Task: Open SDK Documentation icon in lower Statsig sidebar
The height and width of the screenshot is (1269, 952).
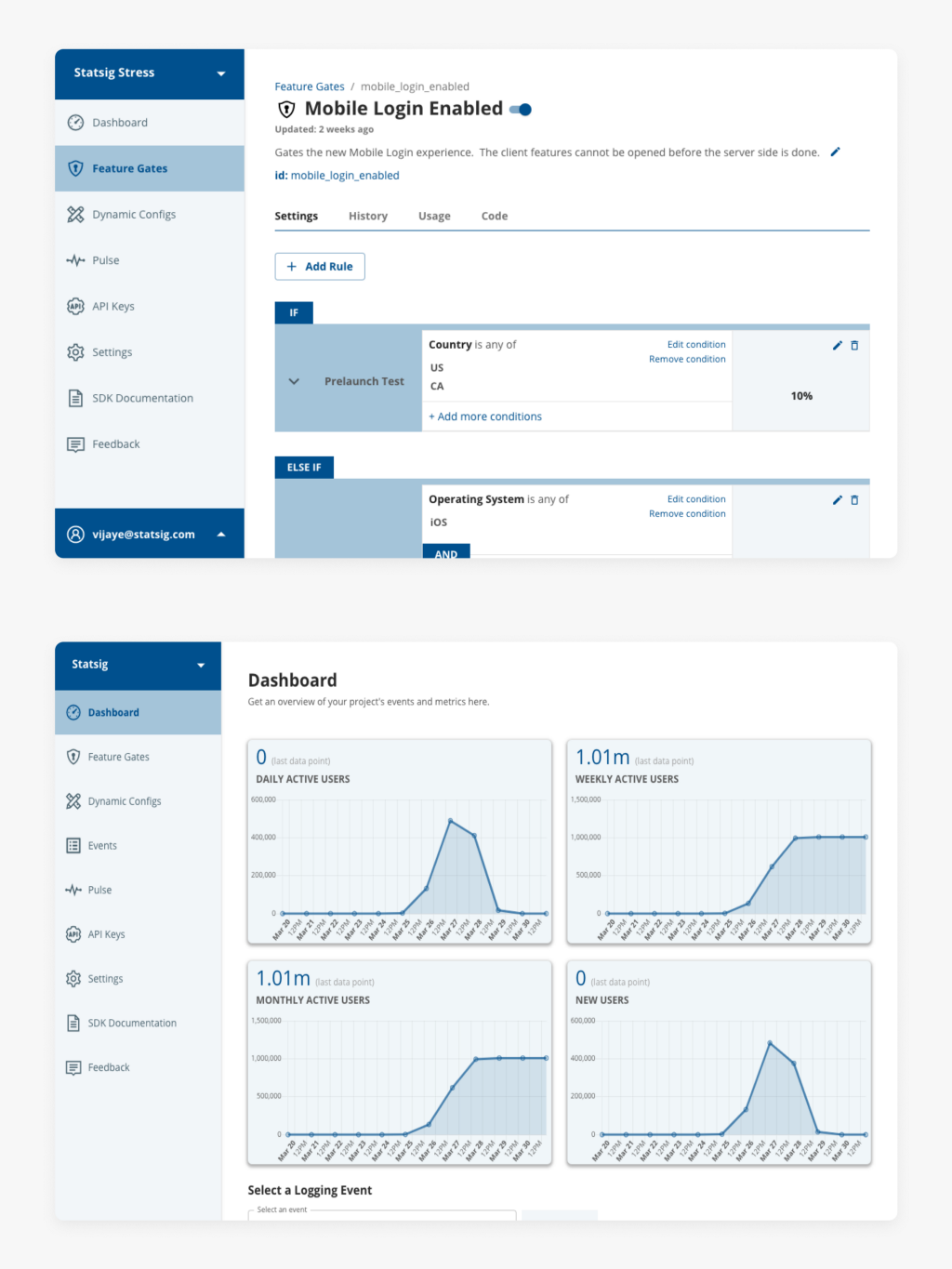Action: click(x=73, y=1023)
